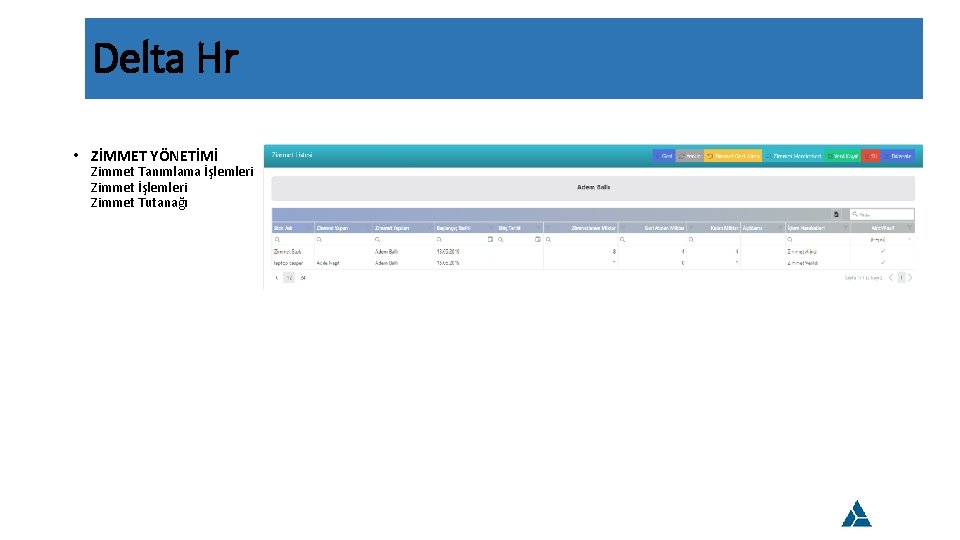Click the Delta Hr slide title
960x540 pixels.
coord(165,58)
